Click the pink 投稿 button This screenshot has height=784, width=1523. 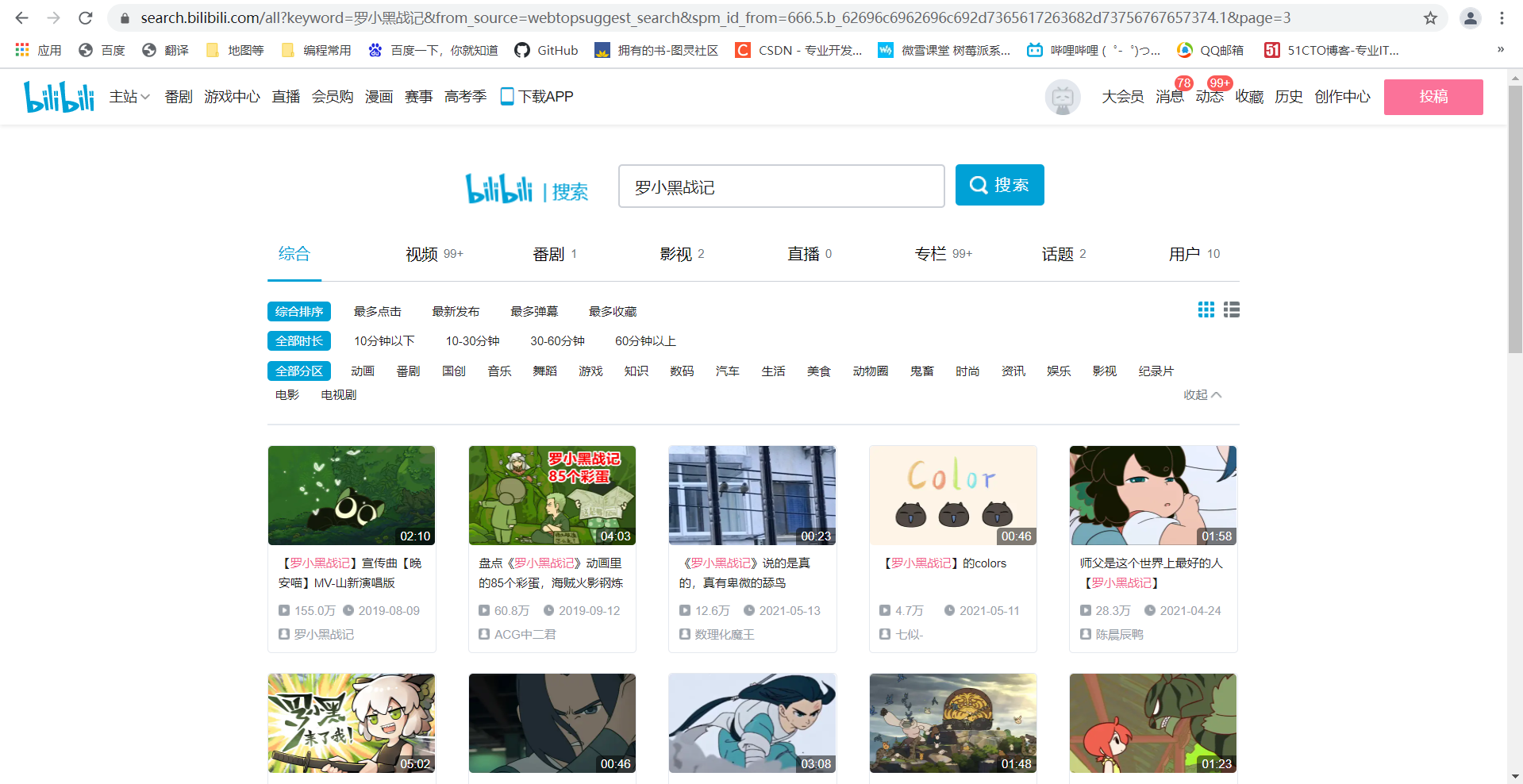pos(1433,97)
